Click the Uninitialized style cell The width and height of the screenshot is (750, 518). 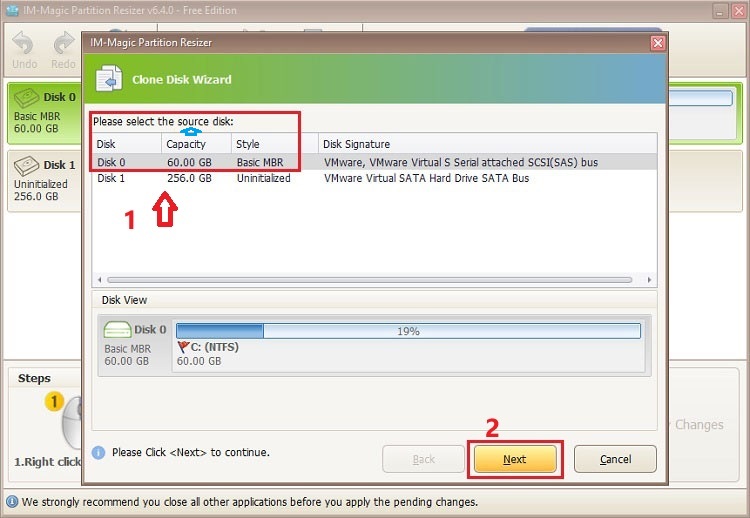[264, 178]
